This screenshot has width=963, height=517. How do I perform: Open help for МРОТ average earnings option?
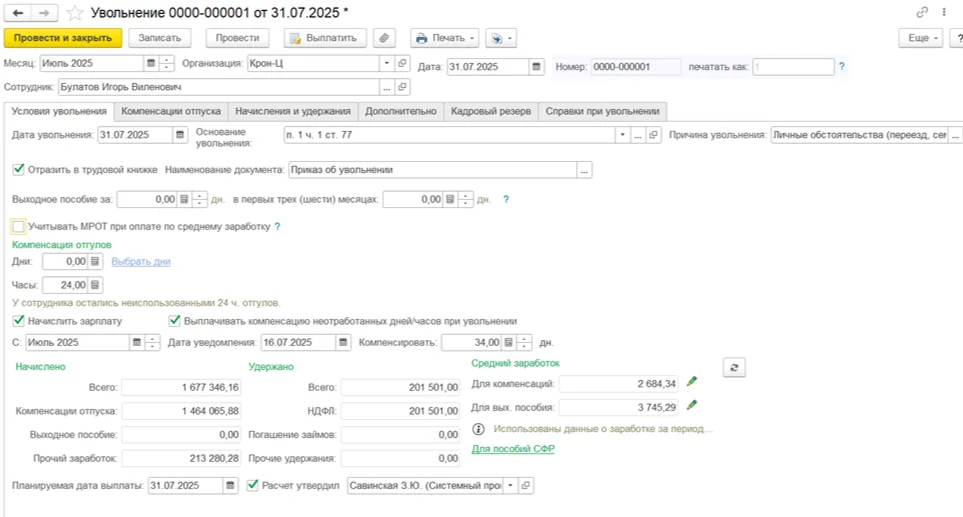pos(278,227)
